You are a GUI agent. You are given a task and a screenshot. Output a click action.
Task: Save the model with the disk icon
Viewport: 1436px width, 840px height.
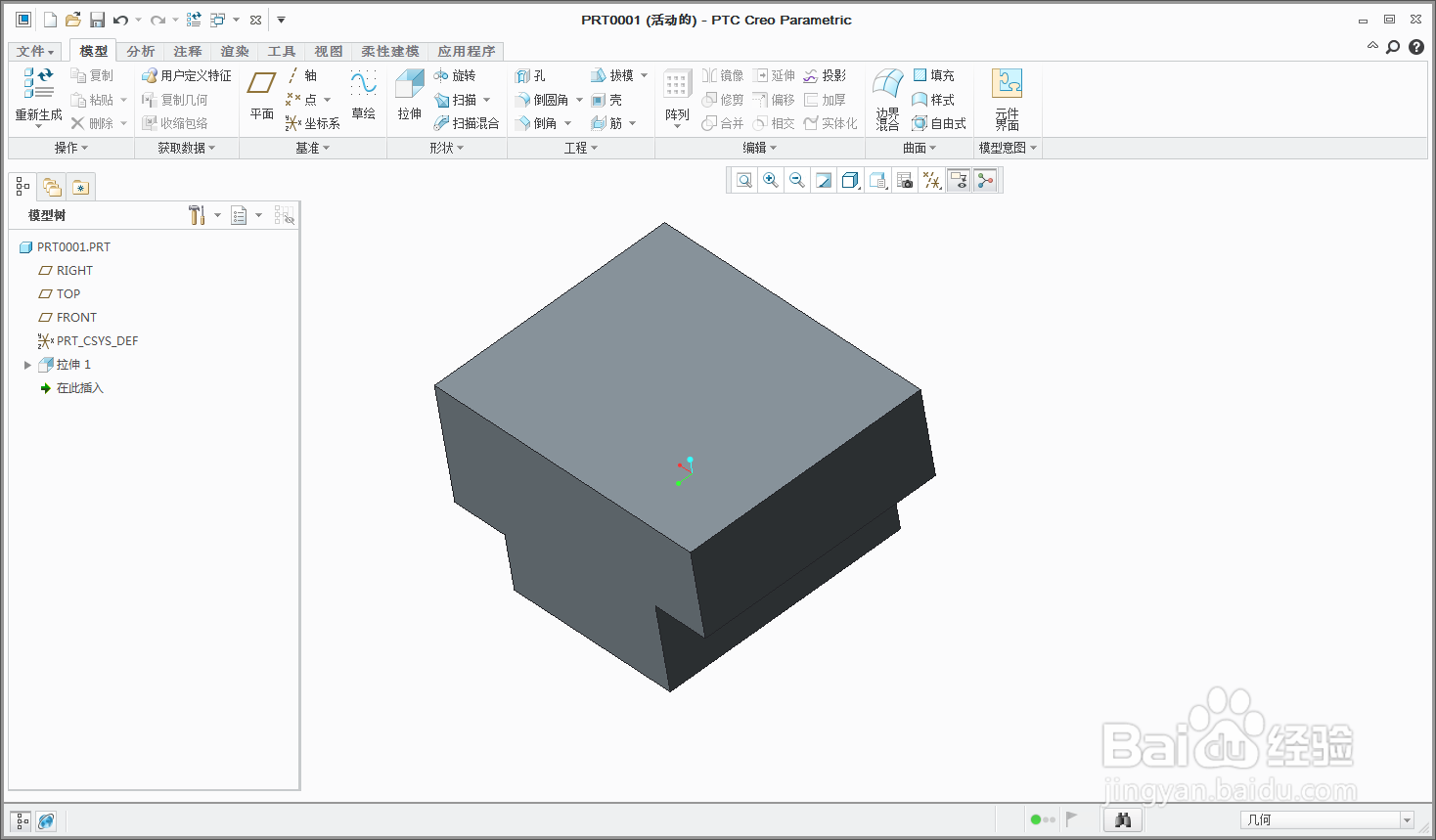(x=97, y=20)
